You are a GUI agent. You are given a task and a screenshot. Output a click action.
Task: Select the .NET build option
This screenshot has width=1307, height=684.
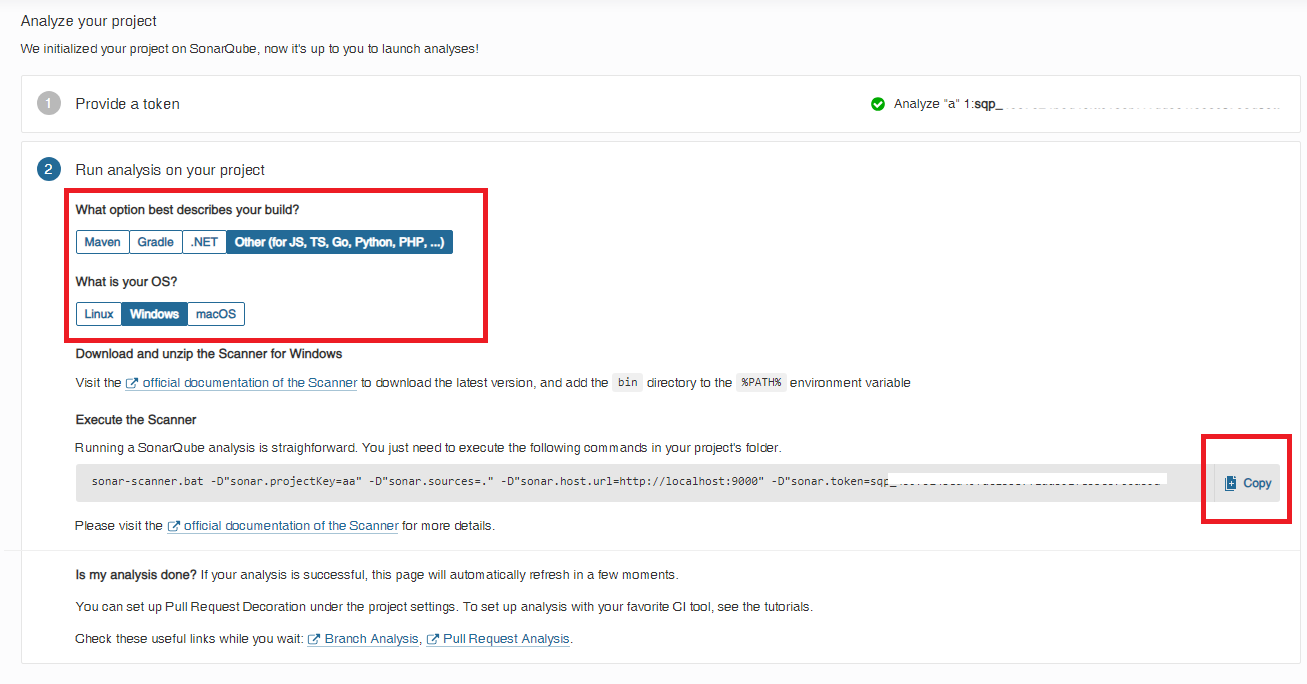(x=205, y=242)
